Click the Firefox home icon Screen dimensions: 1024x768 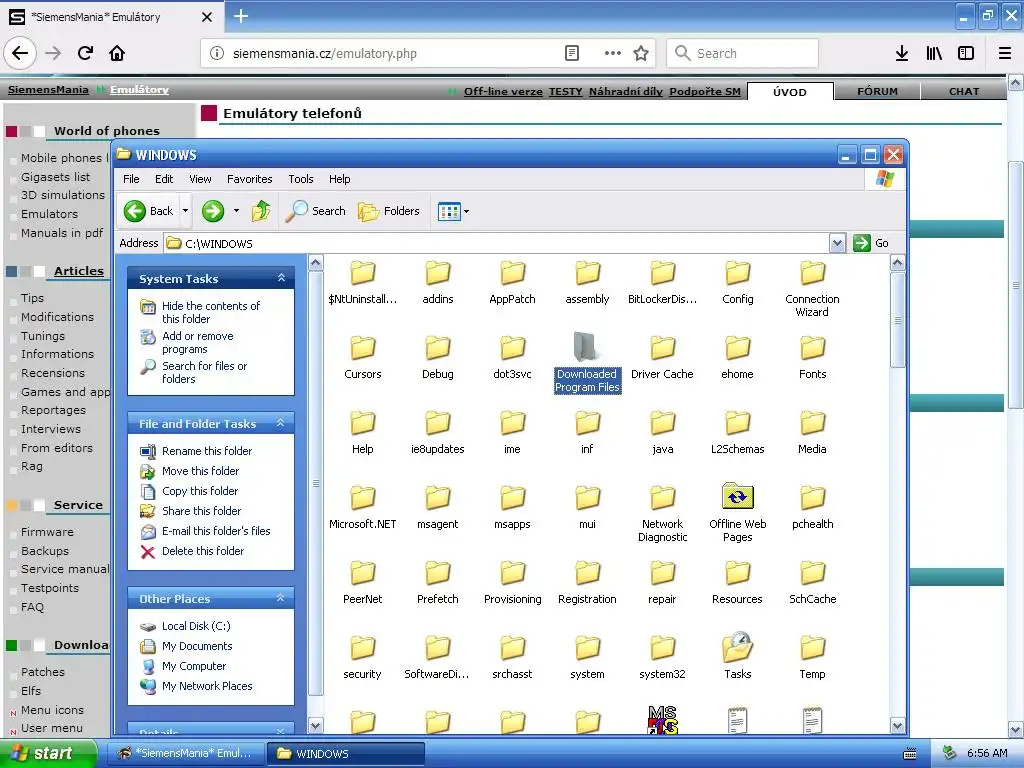coord(117,53)
